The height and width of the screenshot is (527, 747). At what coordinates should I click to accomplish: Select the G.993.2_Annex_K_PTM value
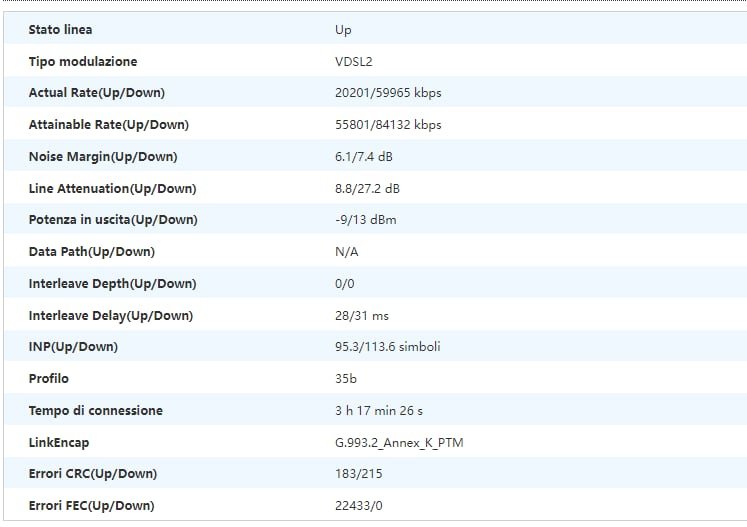pyautogui.click(x=399, y=442)
